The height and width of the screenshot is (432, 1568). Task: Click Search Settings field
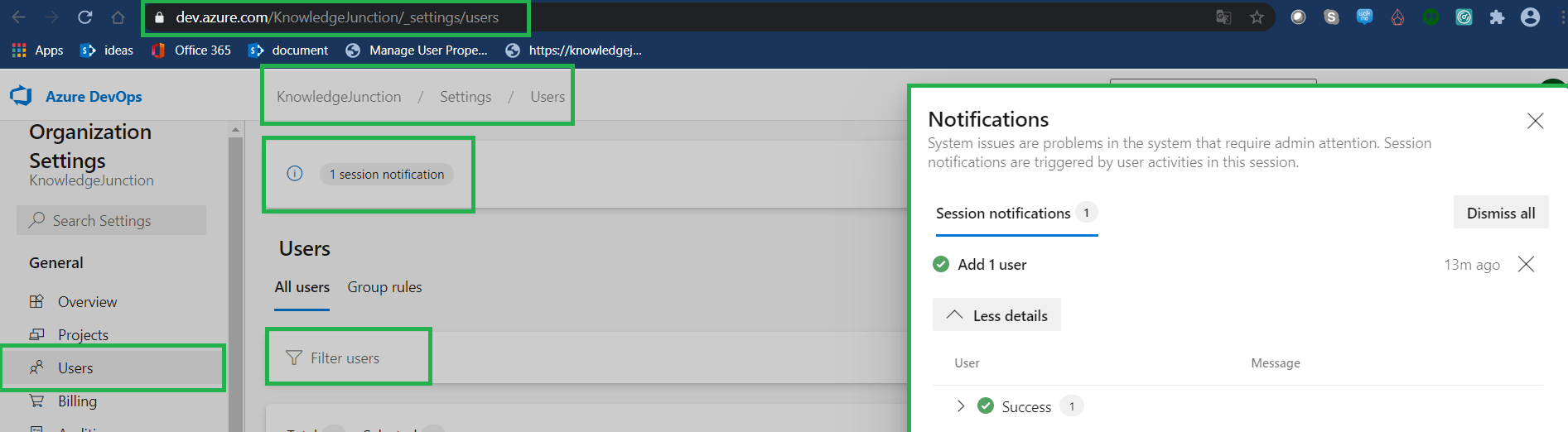[x=111, y=220]
